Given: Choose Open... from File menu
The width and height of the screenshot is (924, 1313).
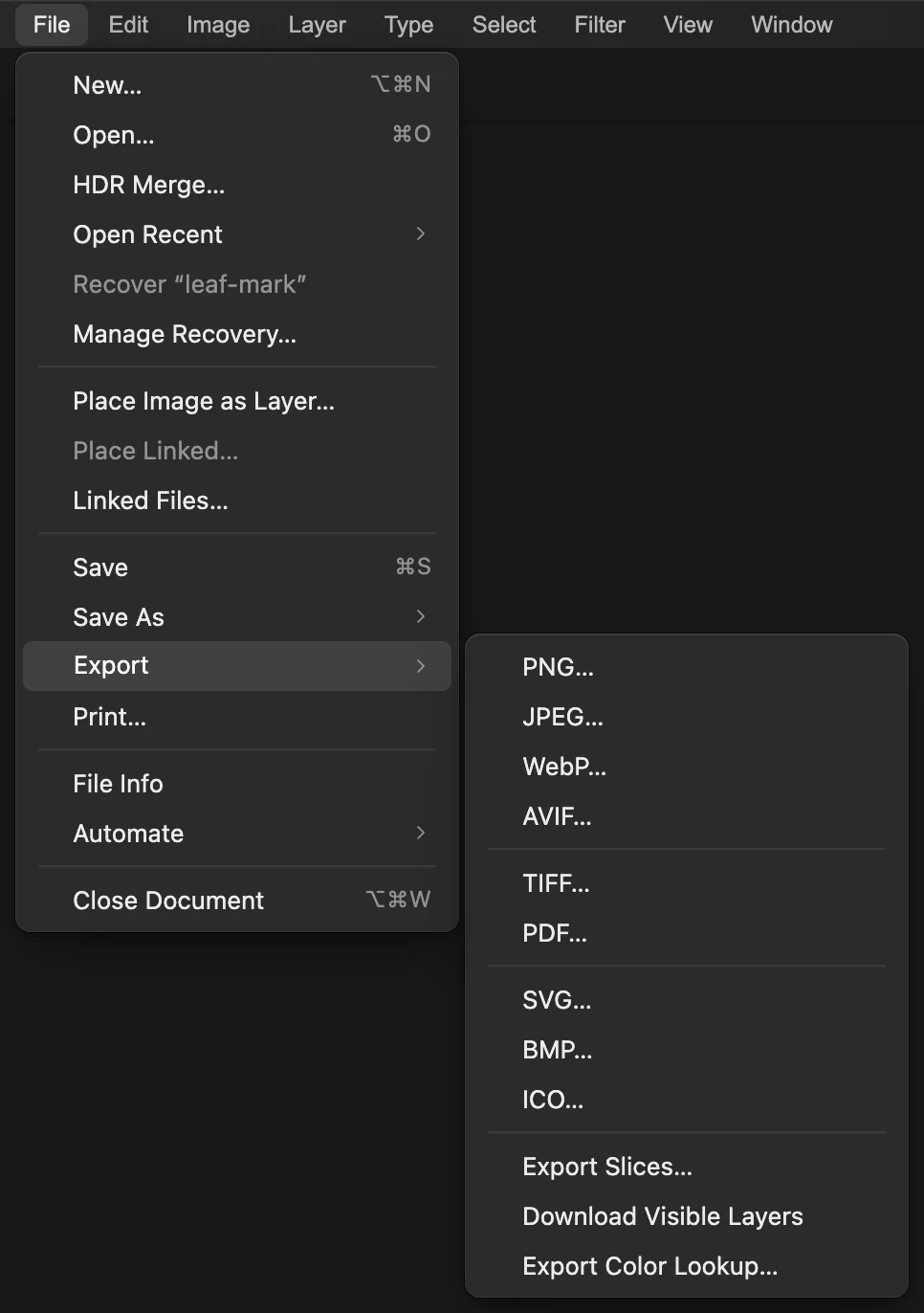Looking at the screenshot, I should click(237, 135).
